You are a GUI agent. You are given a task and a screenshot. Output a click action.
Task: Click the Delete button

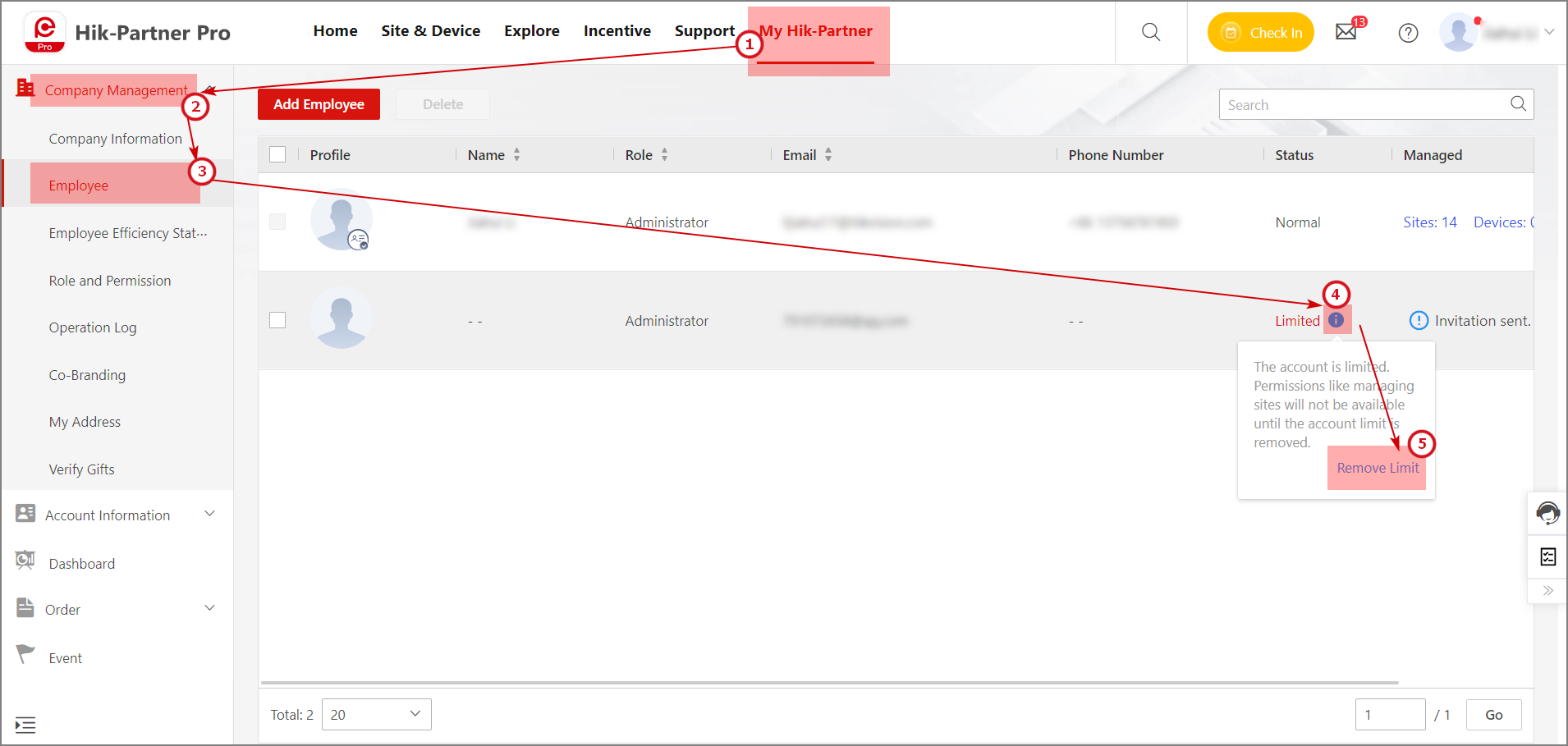(443, 104)
